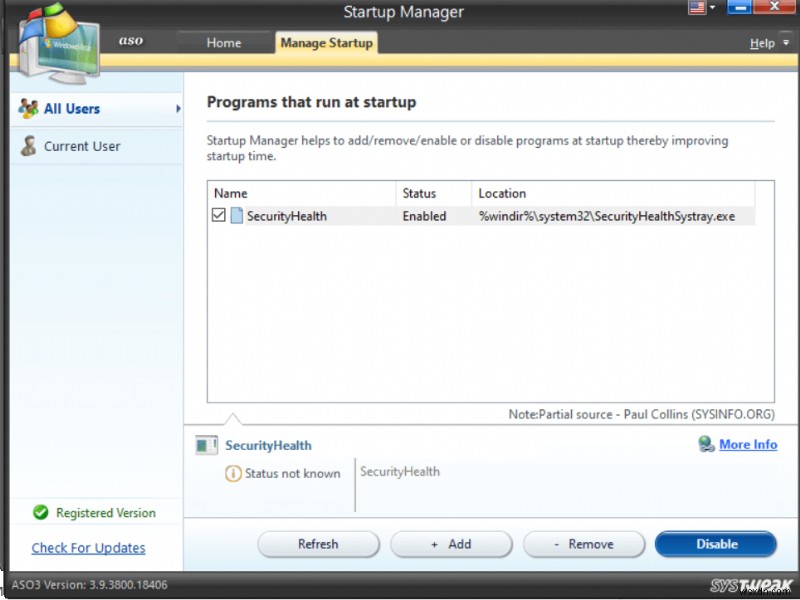Click the US flag language icon
The width and height of the screenshot is (800, 600).
[x=697, y=8]
